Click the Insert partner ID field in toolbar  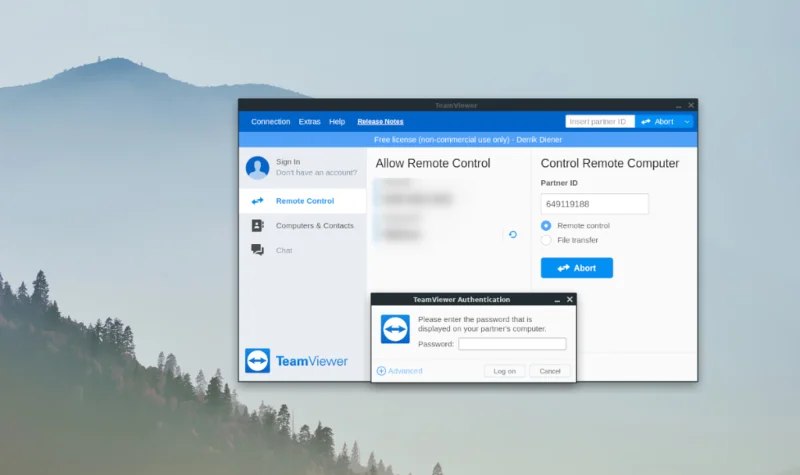click(599, 121)
